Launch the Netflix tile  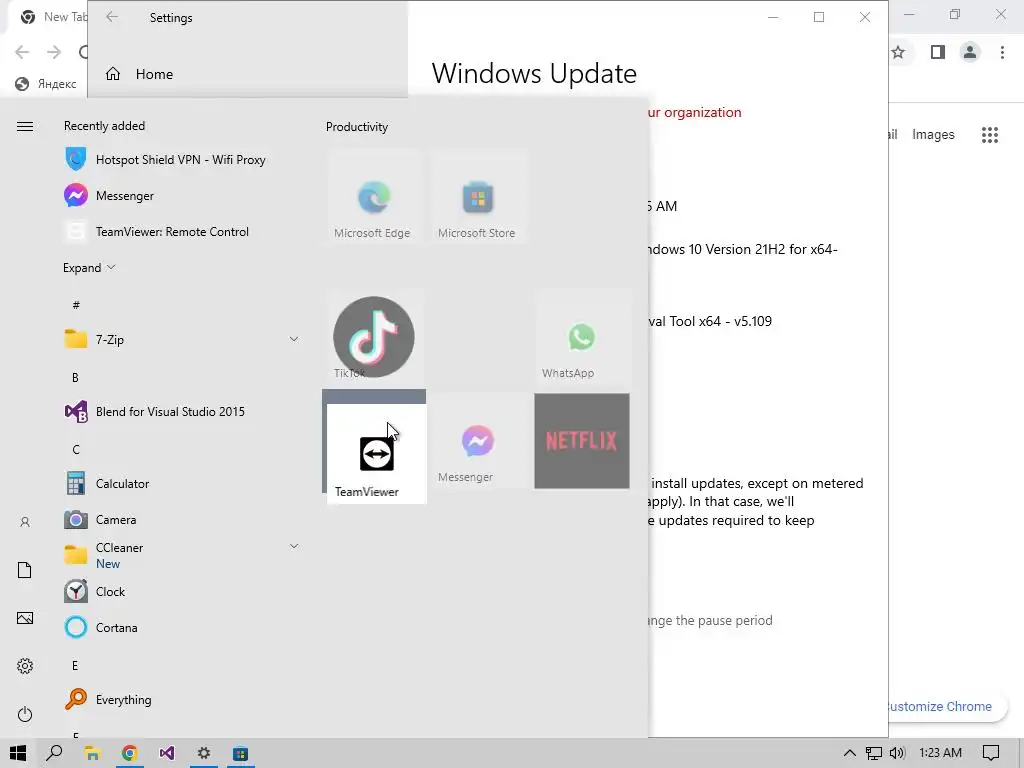click(x=581, y=441)
